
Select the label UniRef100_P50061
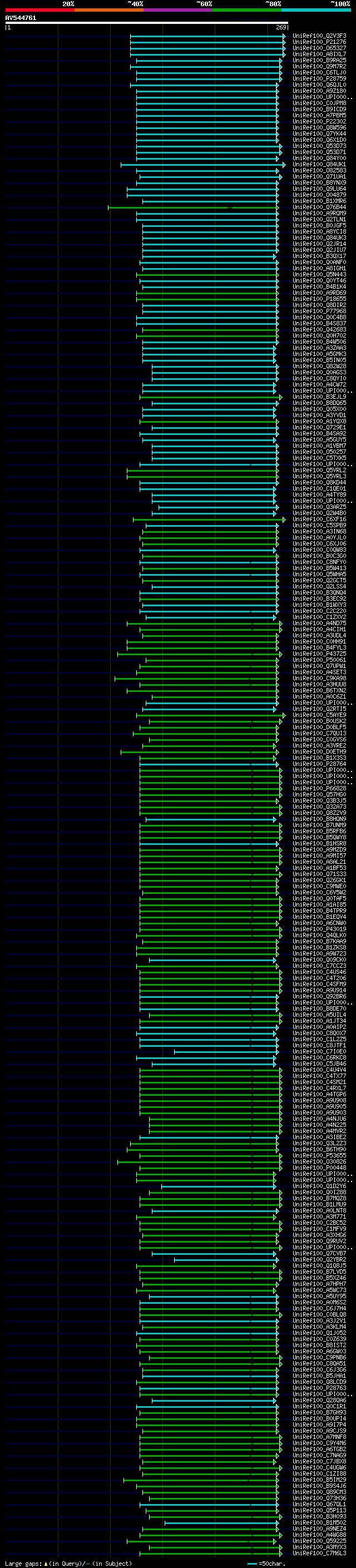click(319, 660)
